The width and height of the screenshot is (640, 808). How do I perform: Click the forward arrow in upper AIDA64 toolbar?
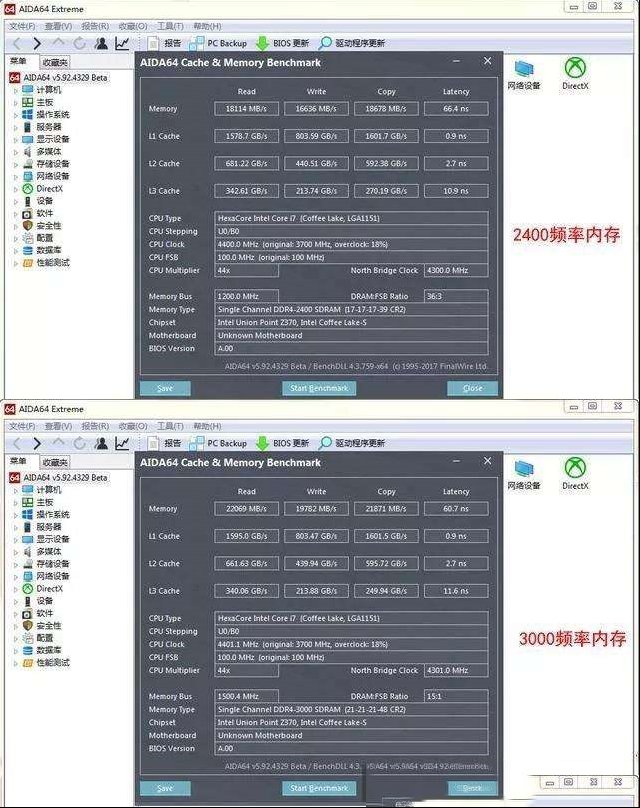[36, 43]
